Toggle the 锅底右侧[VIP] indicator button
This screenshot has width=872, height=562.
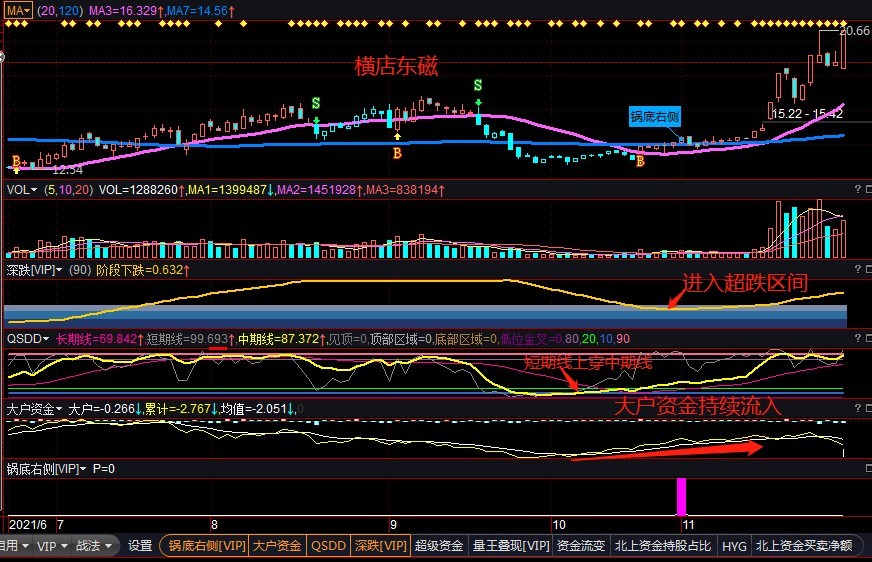(207, 546)
